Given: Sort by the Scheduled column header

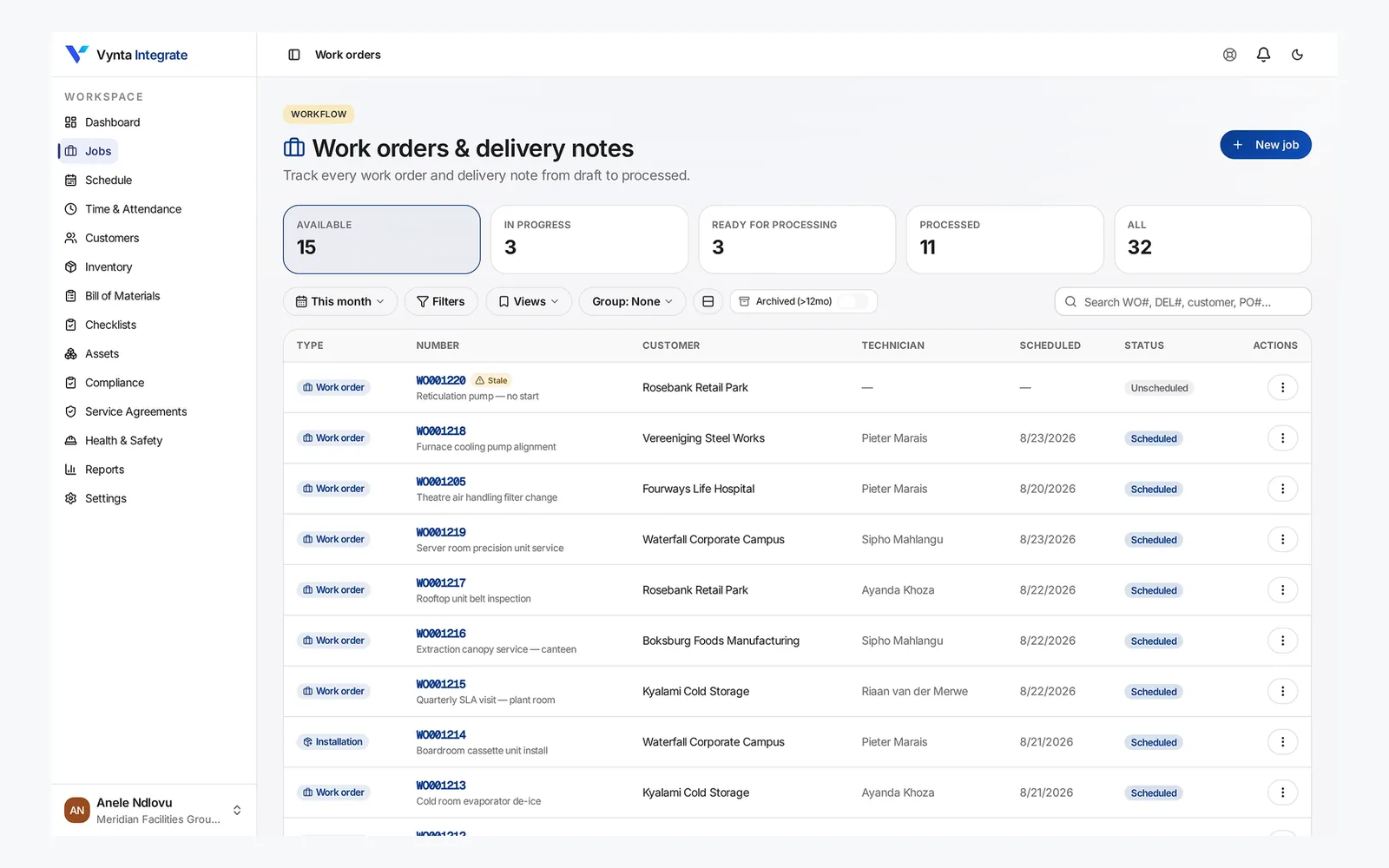Looking at the screenshot, I should [x=1050, y=345].
